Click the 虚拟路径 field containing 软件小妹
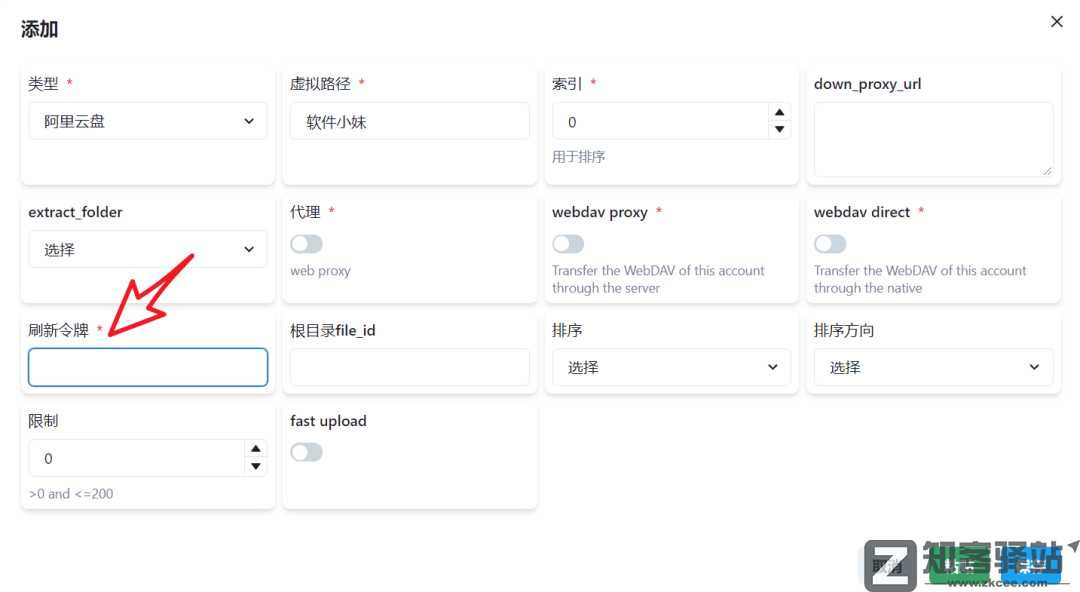1080x592 pixels. [x=409, y=121]
